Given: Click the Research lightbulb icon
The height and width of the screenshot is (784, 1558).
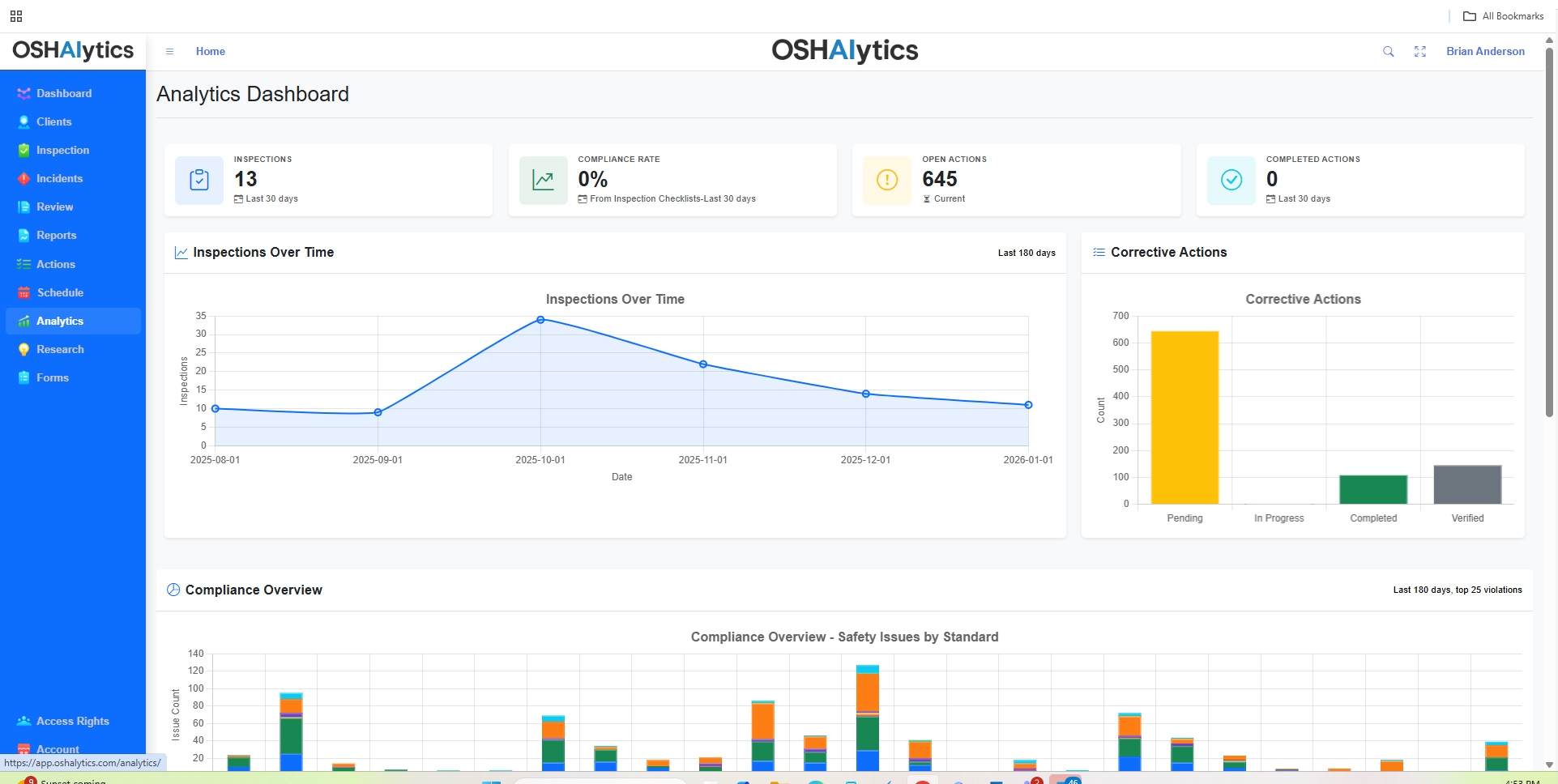Looking at the screenshot, I should pos(23,350).
